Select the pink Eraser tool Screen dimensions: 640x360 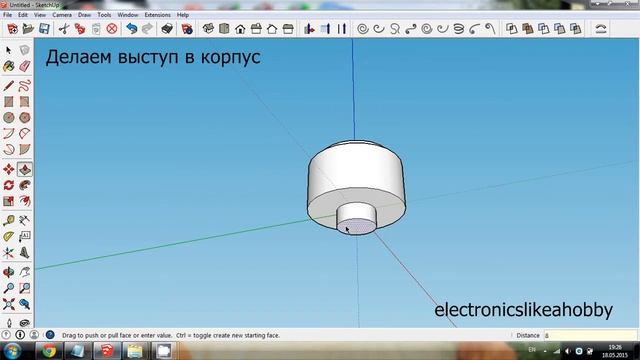24,66
